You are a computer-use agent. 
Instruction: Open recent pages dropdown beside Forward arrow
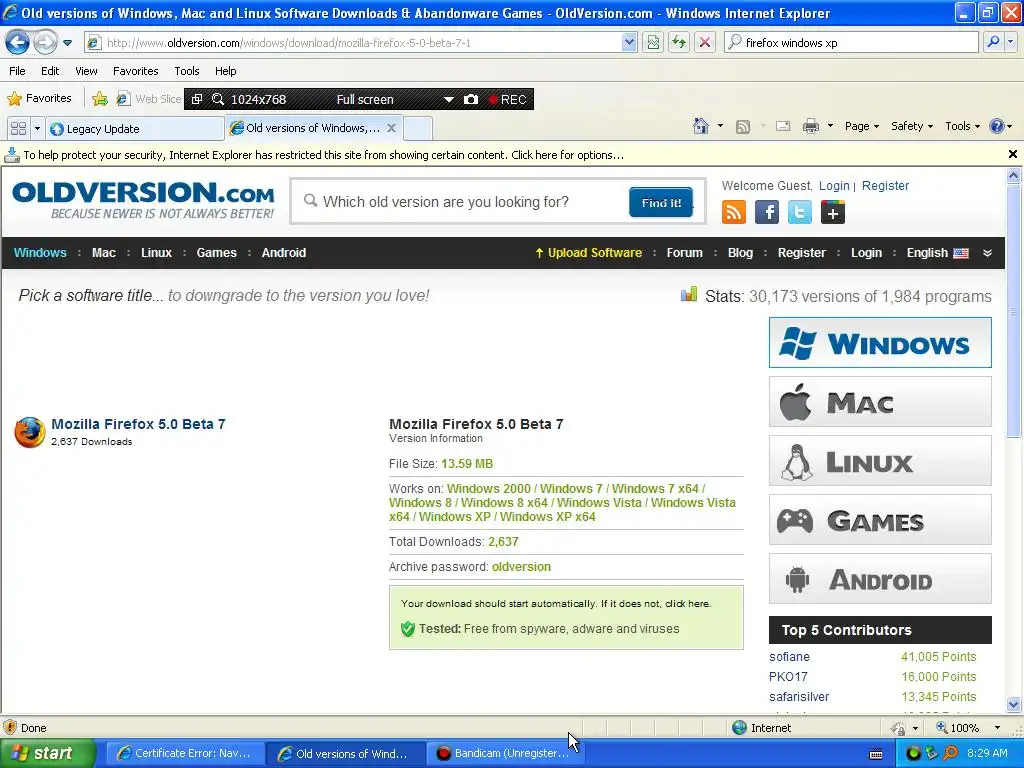tap(67, 43)
